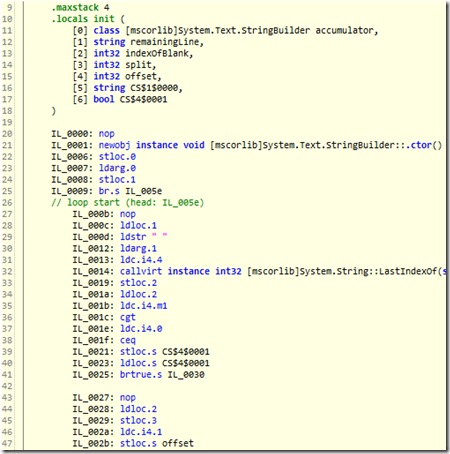
Task: Click 'IL_0013: ldc.i4.4' instruction
Action: [117, 260]
